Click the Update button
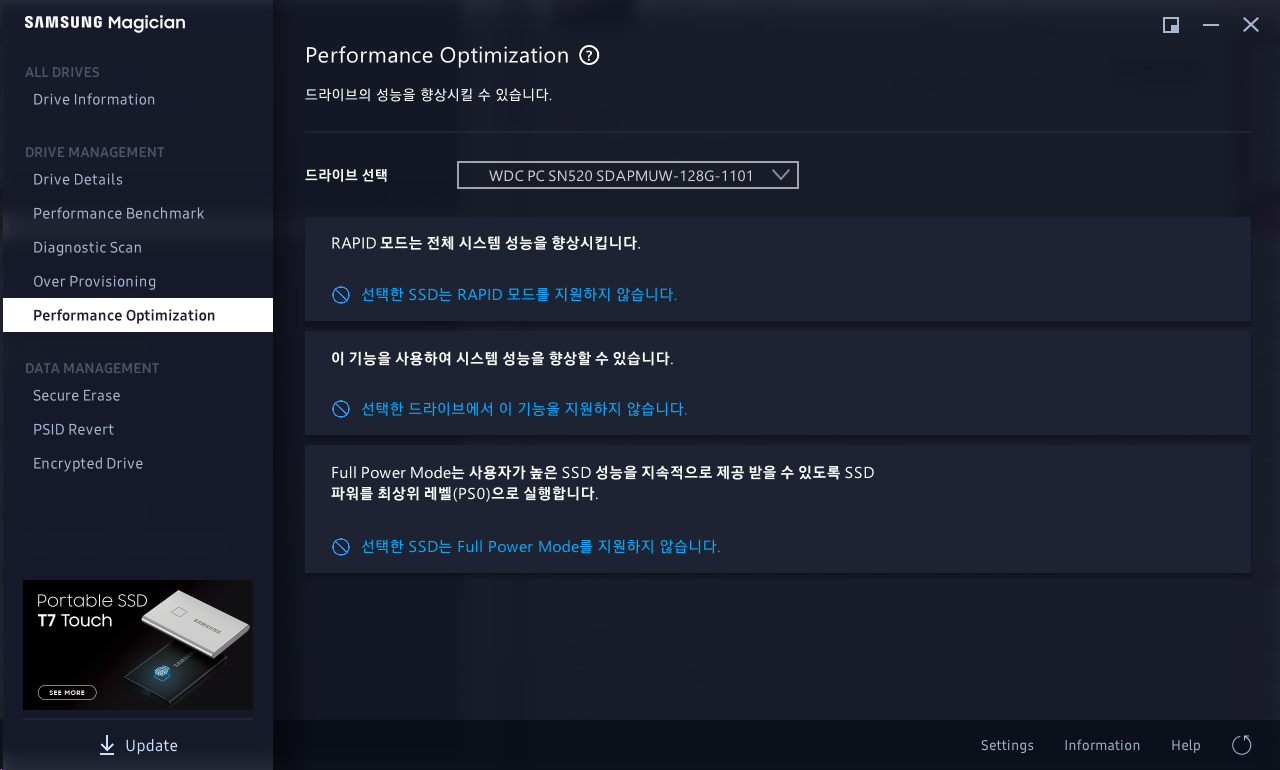The width and height of the screenshot is (1280, 770). 138,745
